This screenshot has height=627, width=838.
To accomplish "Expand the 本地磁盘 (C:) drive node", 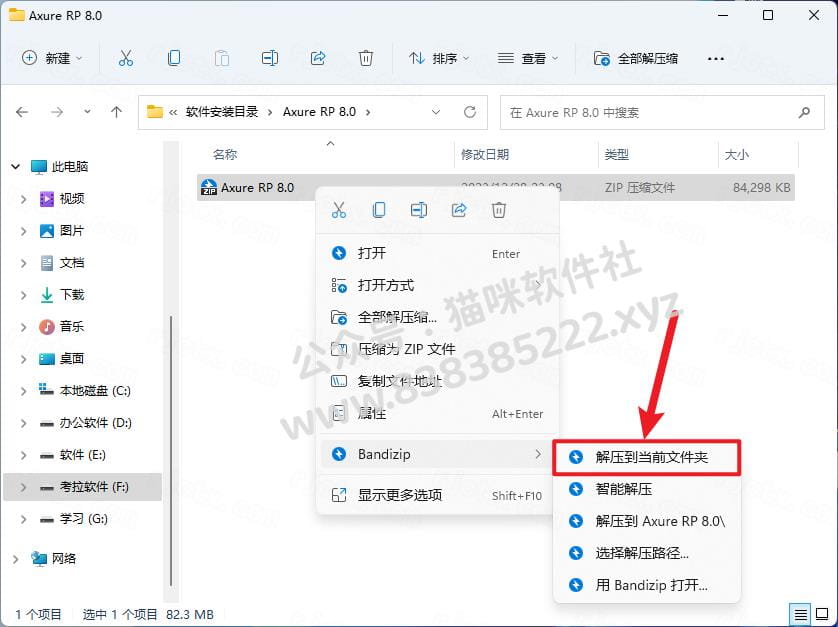I will point(24,391).
